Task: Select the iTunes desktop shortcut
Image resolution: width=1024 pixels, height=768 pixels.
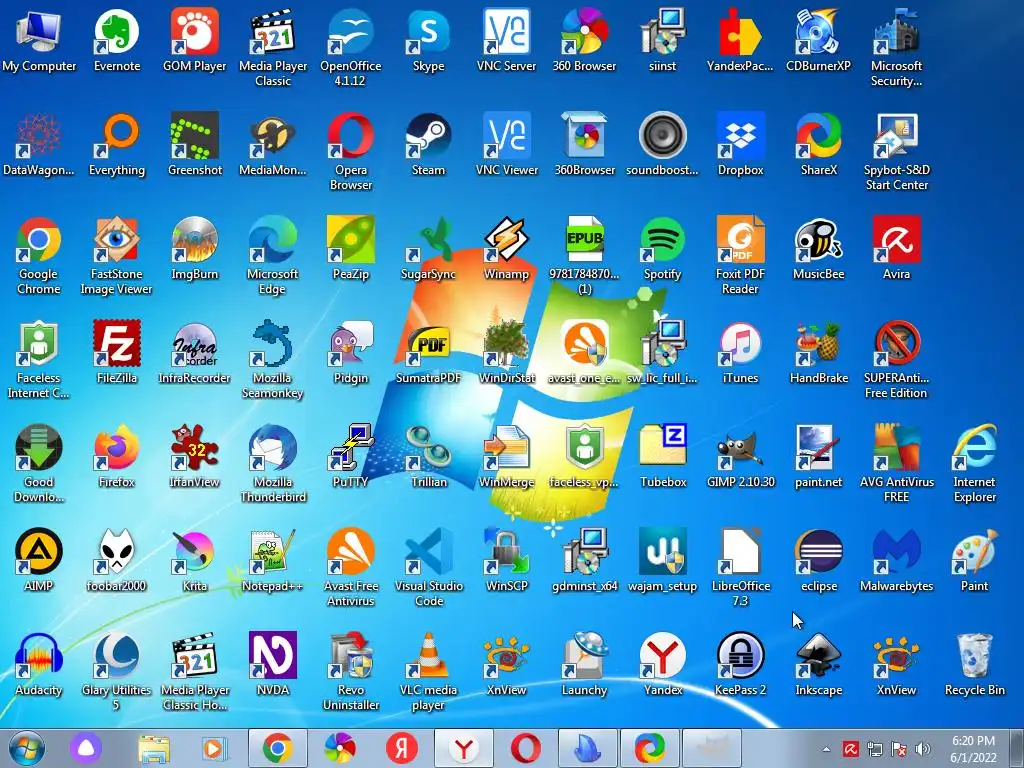Action: point(741,352)
